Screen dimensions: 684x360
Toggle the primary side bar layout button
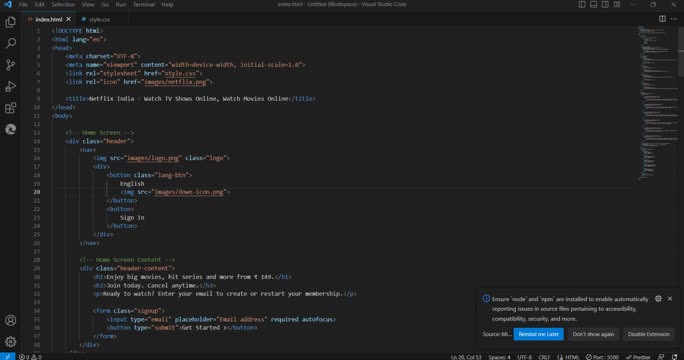(582, 4)
